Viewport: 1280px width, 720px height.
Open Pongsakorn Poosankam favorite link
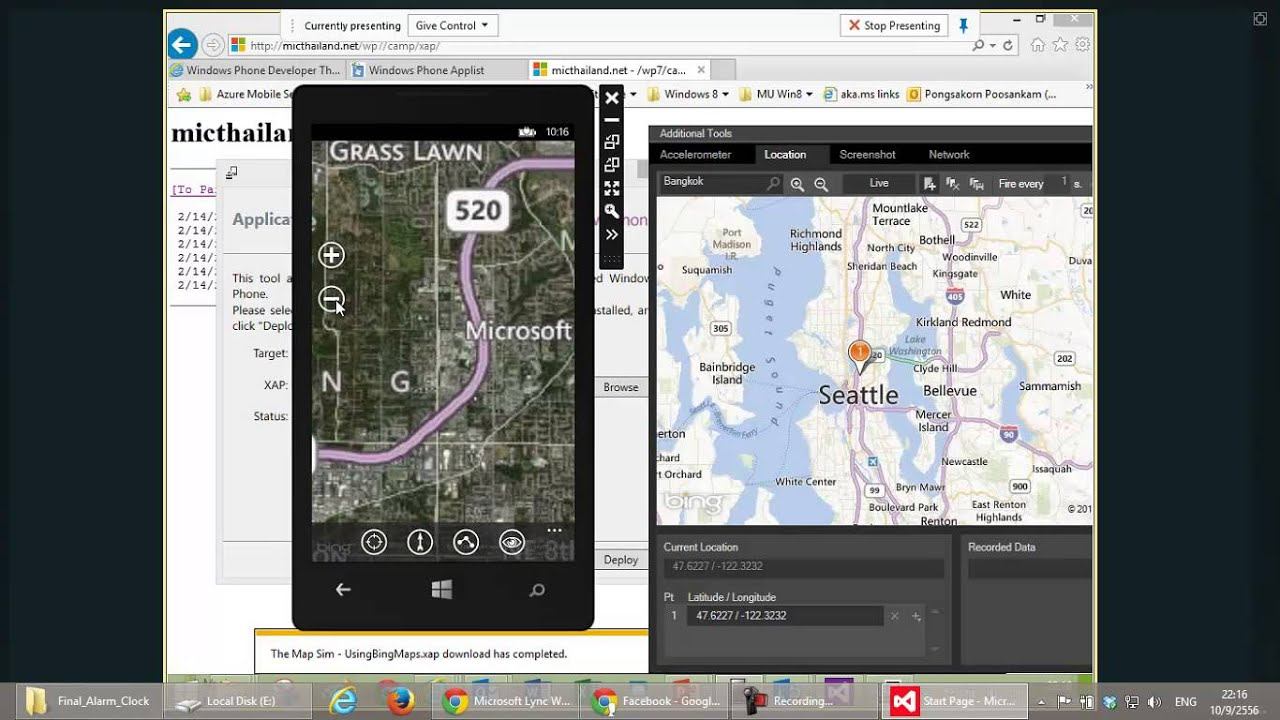pos(982,95)
